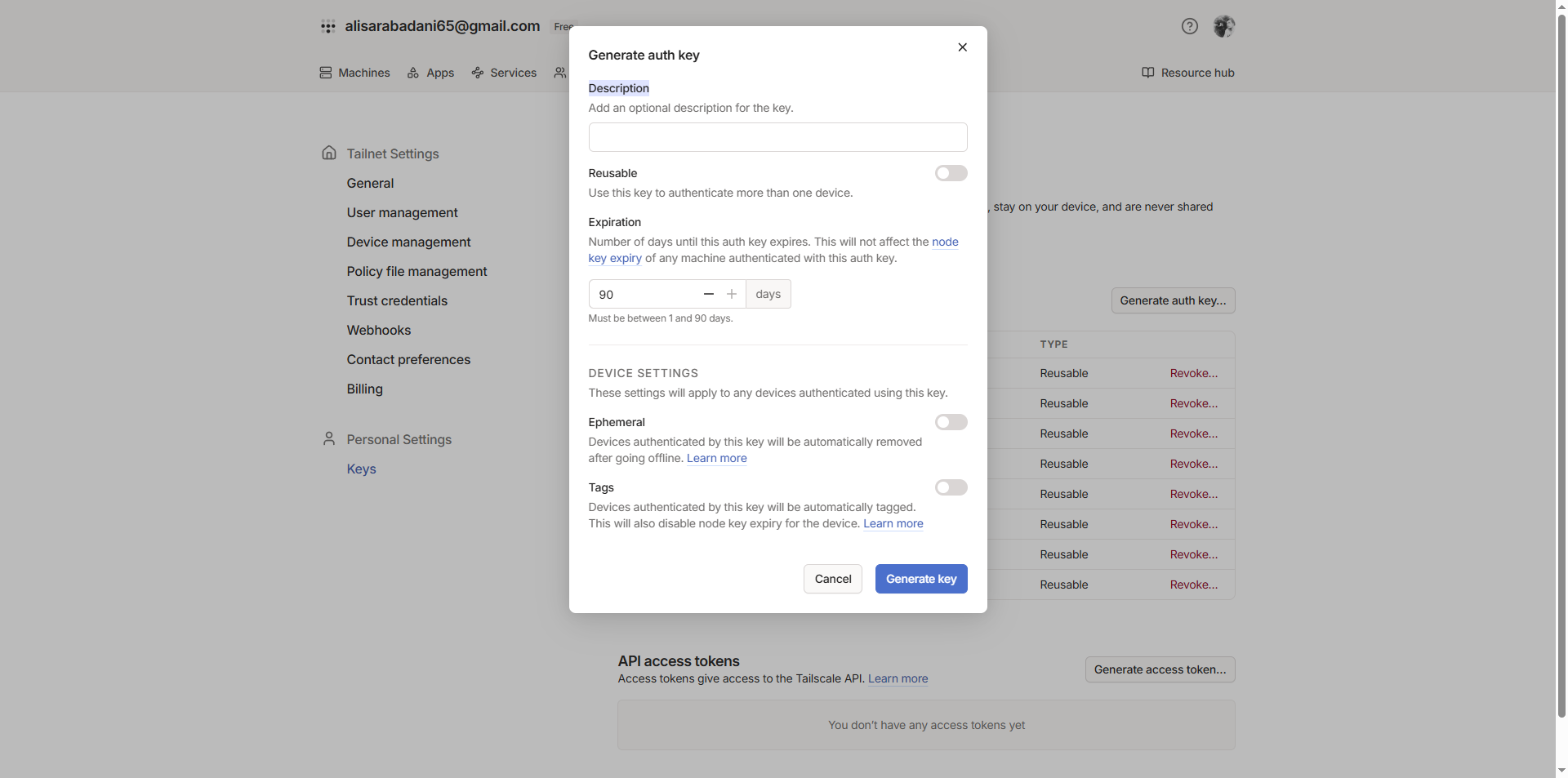Open General settings
1568x778 pixels.
[x=370, y=183]
